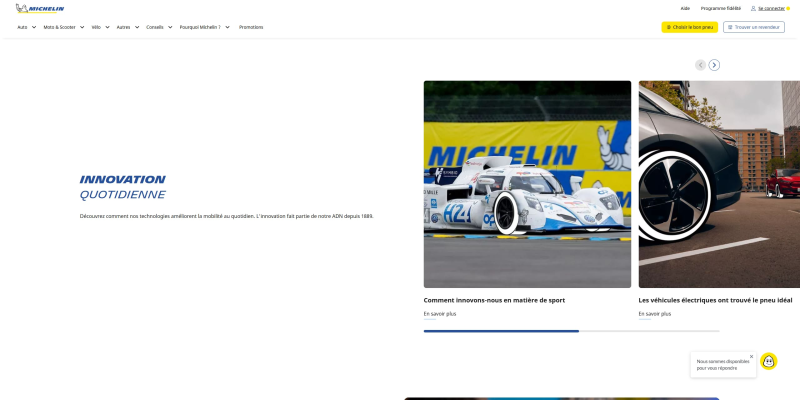
Task: Click Choisir le bon pneu button
Action: 690,27
